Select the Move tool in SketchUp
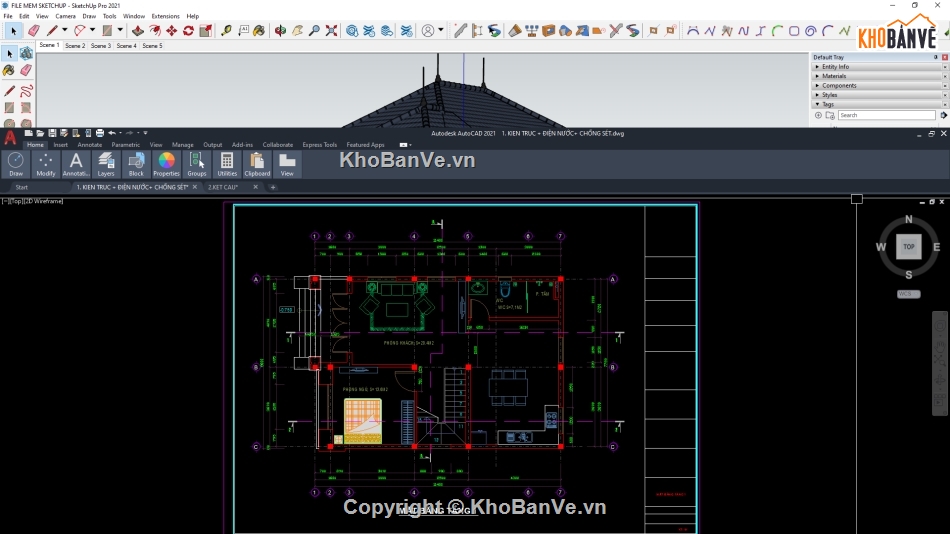The height and width of the screenshot is (534, 950). (172, 30)
